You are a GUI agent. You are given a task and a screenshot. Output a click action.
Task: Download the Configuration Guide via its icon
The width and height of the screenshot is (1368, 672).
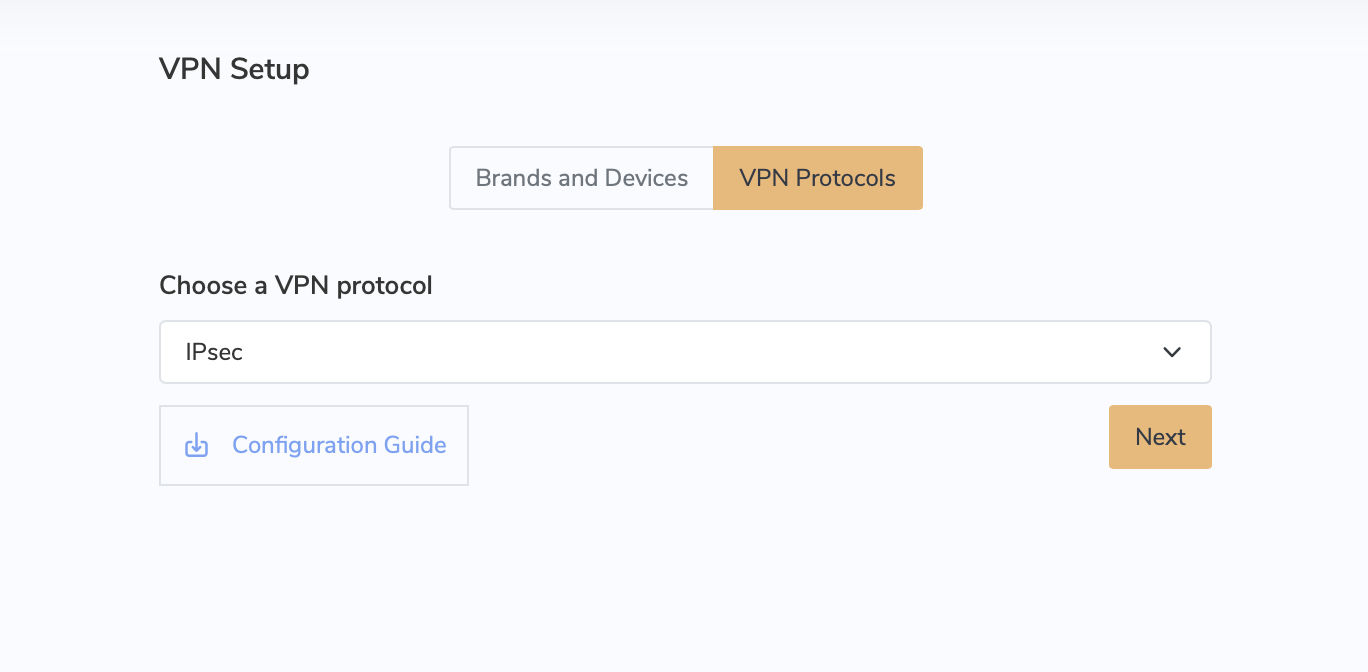197,446
